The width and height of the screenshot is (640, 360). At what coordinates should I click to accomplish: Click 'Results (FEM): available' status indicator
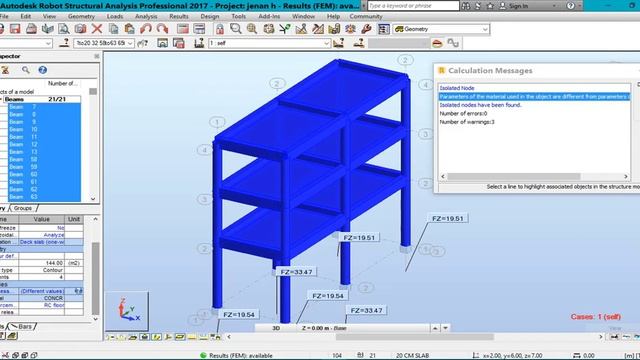click(x=236, y=356)
